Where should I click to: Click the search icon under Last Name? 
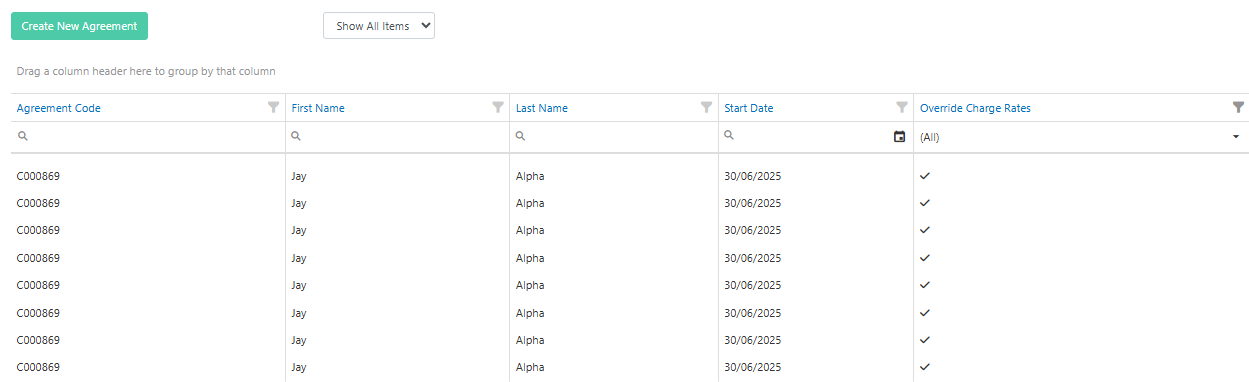(x=520, y=135)
